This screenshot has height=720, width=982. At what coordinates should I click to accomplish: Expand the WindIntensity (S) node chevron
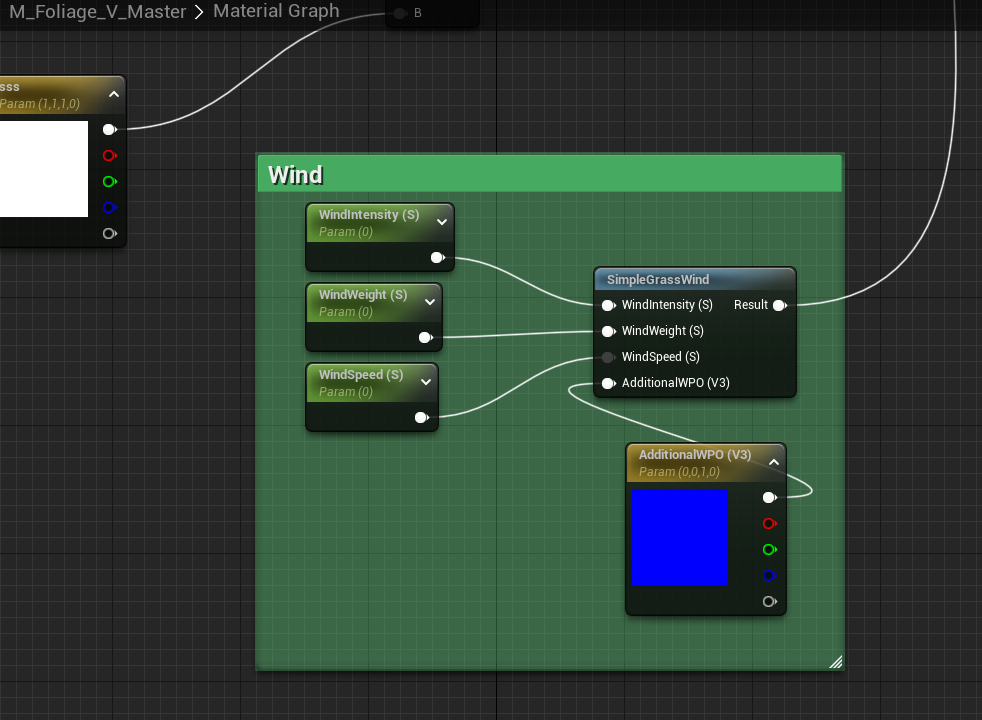(441, 222)
